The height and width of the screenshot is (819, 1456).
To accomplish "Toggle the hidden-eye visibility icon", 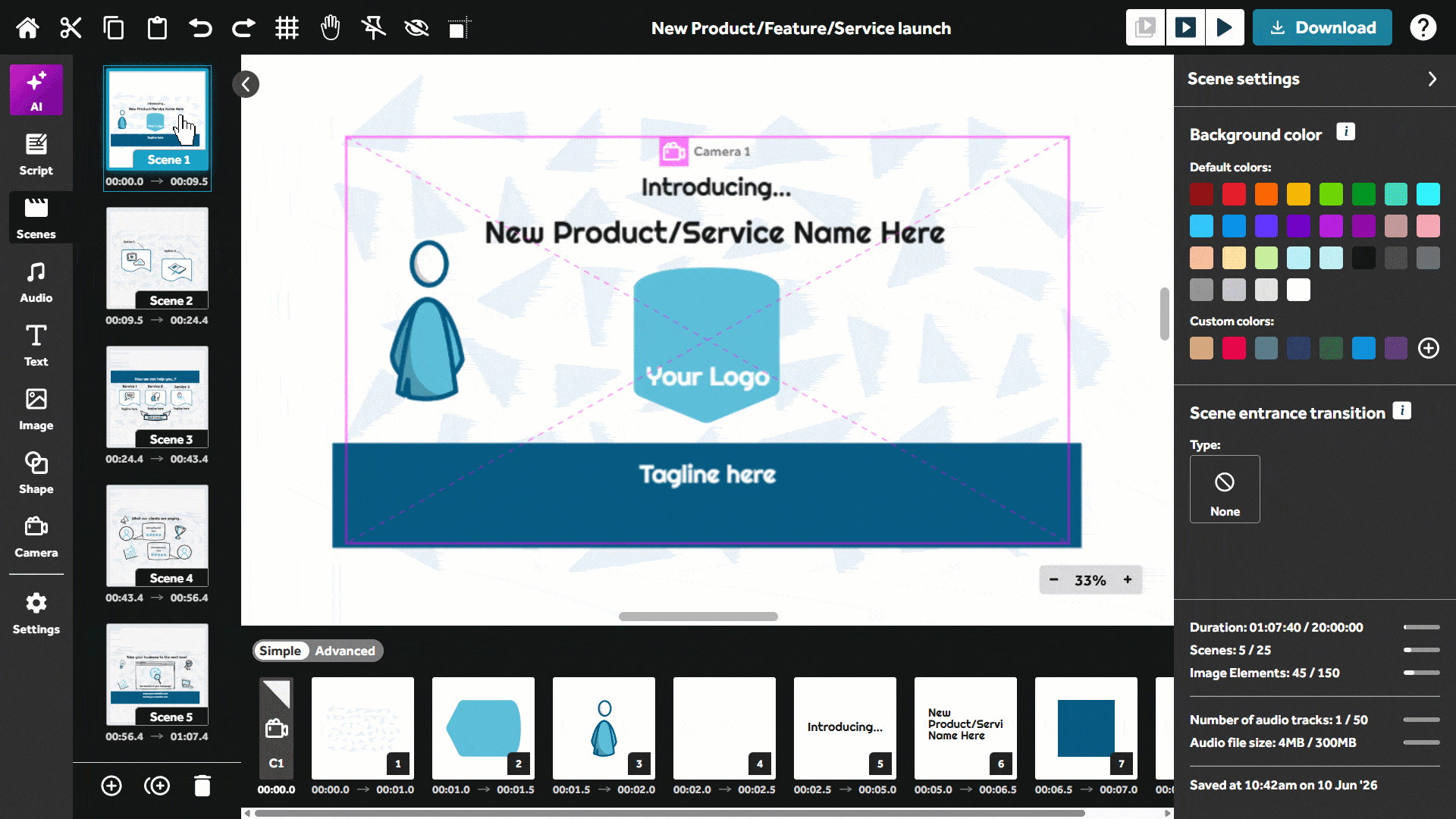I will [x=416, y=28].
